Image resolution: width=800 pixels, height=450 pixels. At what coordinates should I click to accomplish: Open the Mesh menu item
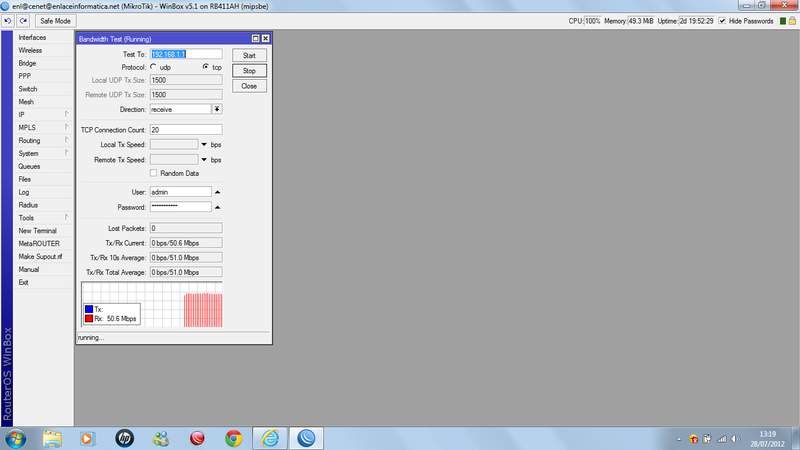[x=26, y=102]
